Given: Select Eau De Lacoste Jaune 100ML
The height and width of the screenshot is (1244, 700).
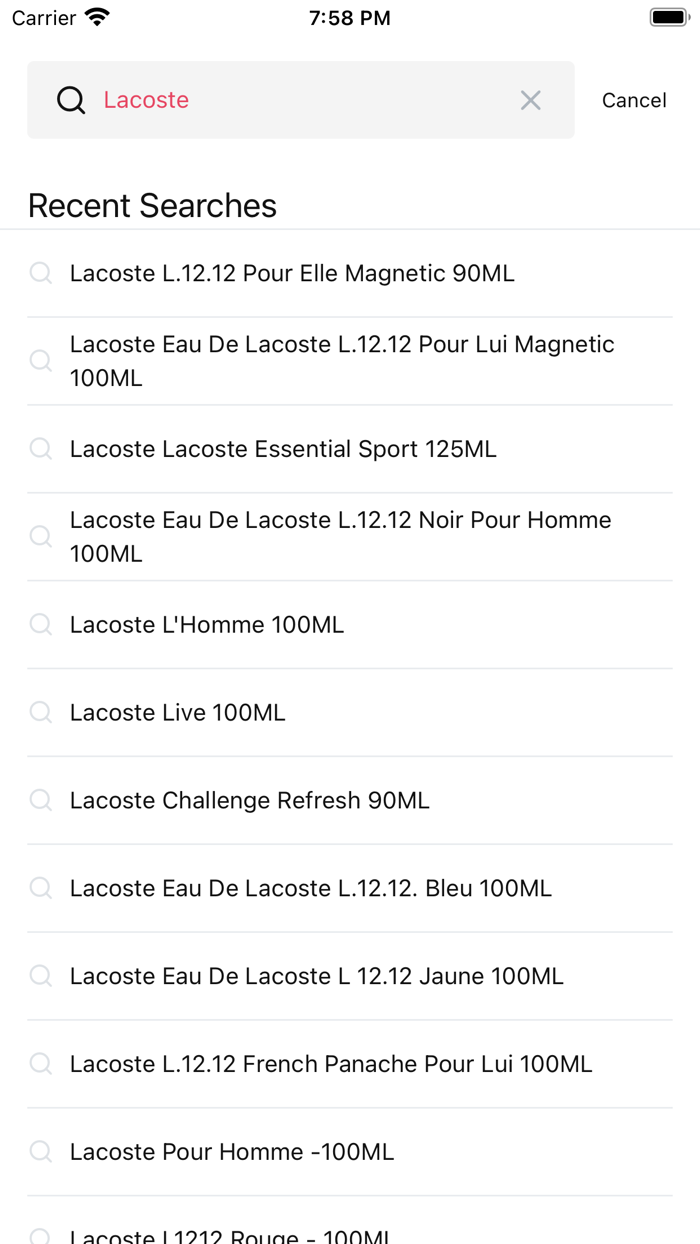Looking at the screenshot, I should click(317, 976).
